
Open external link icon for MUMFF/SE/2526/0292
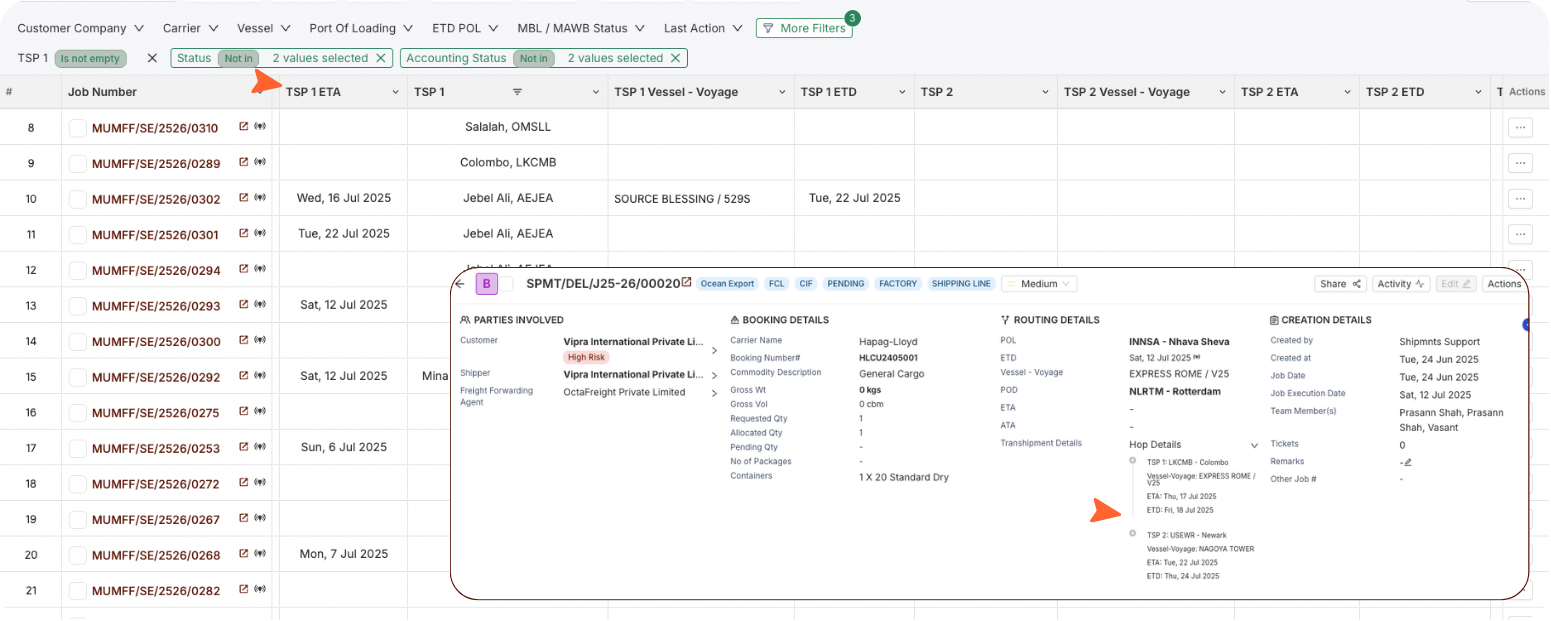(243, 377)
